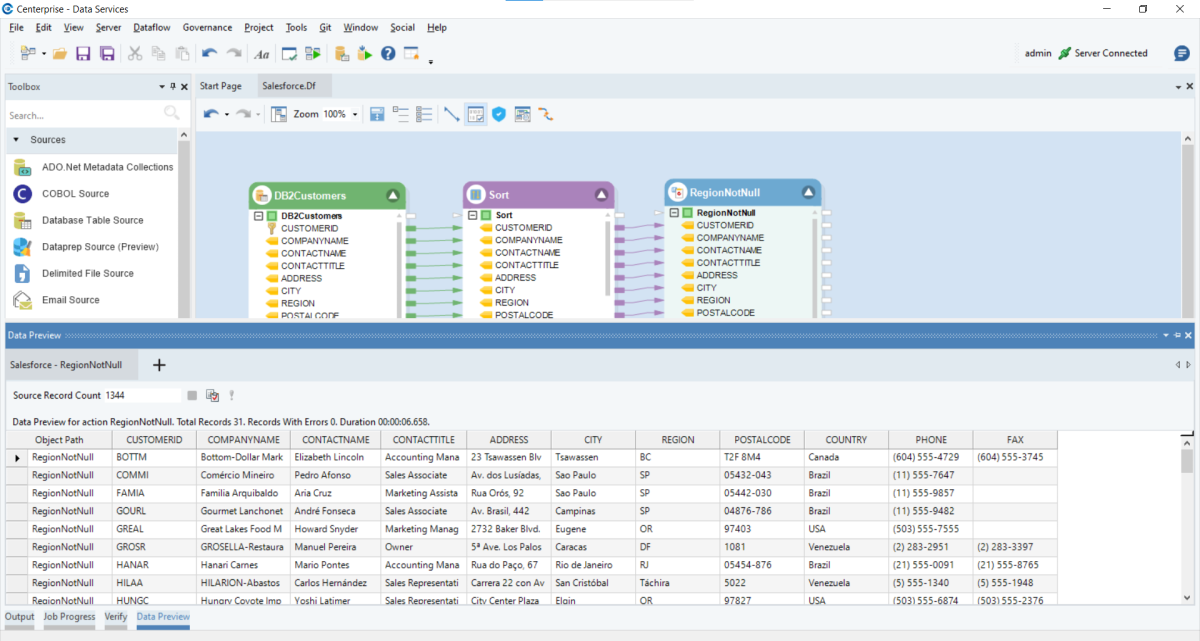The width and height of the screenshot is (1200, 641).
Task: Undo the last action in the designer toolbar
Action: click(210, 113)
